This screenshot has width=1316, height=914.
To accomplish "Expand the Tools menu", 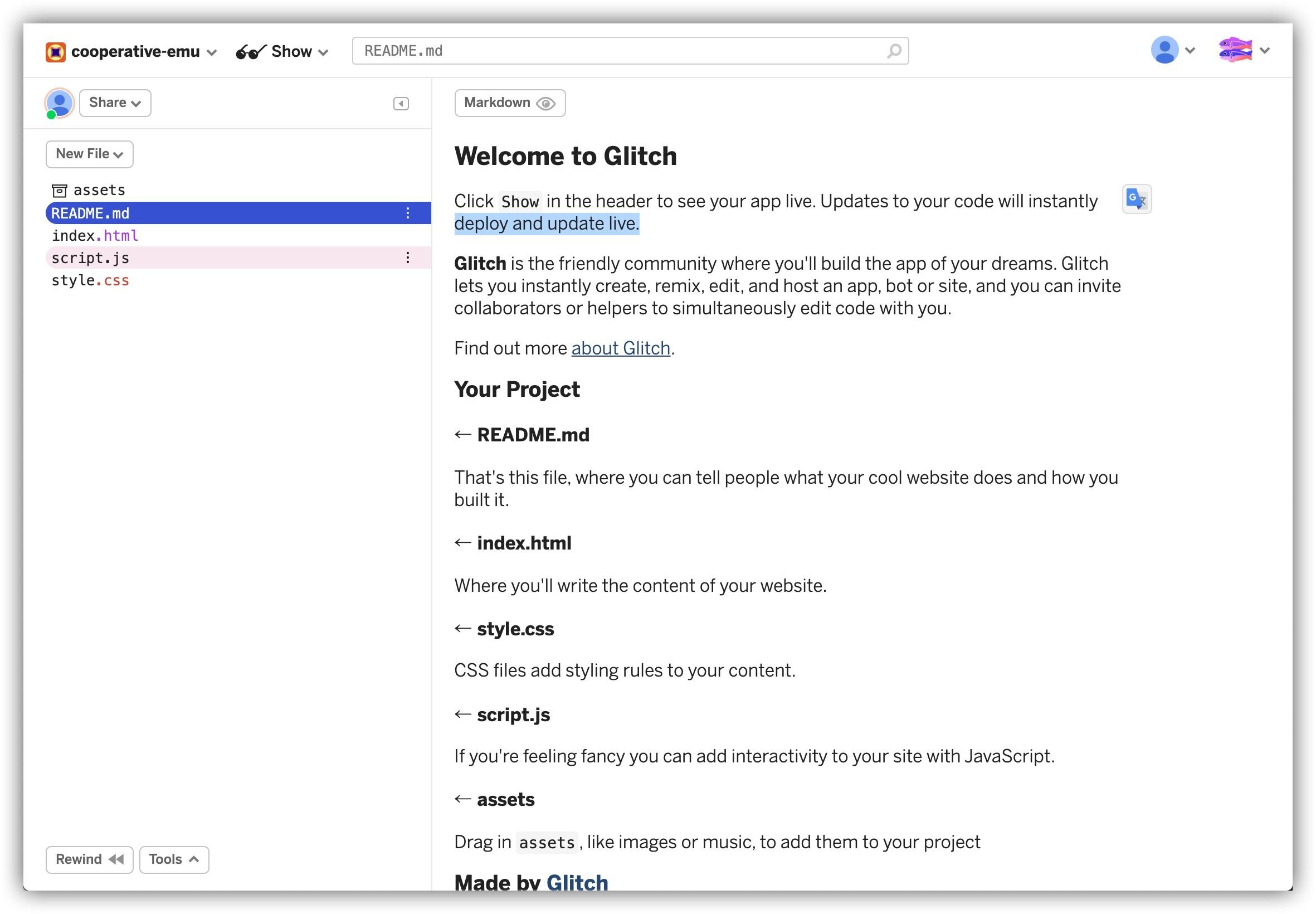I will [x=174, y=859].
